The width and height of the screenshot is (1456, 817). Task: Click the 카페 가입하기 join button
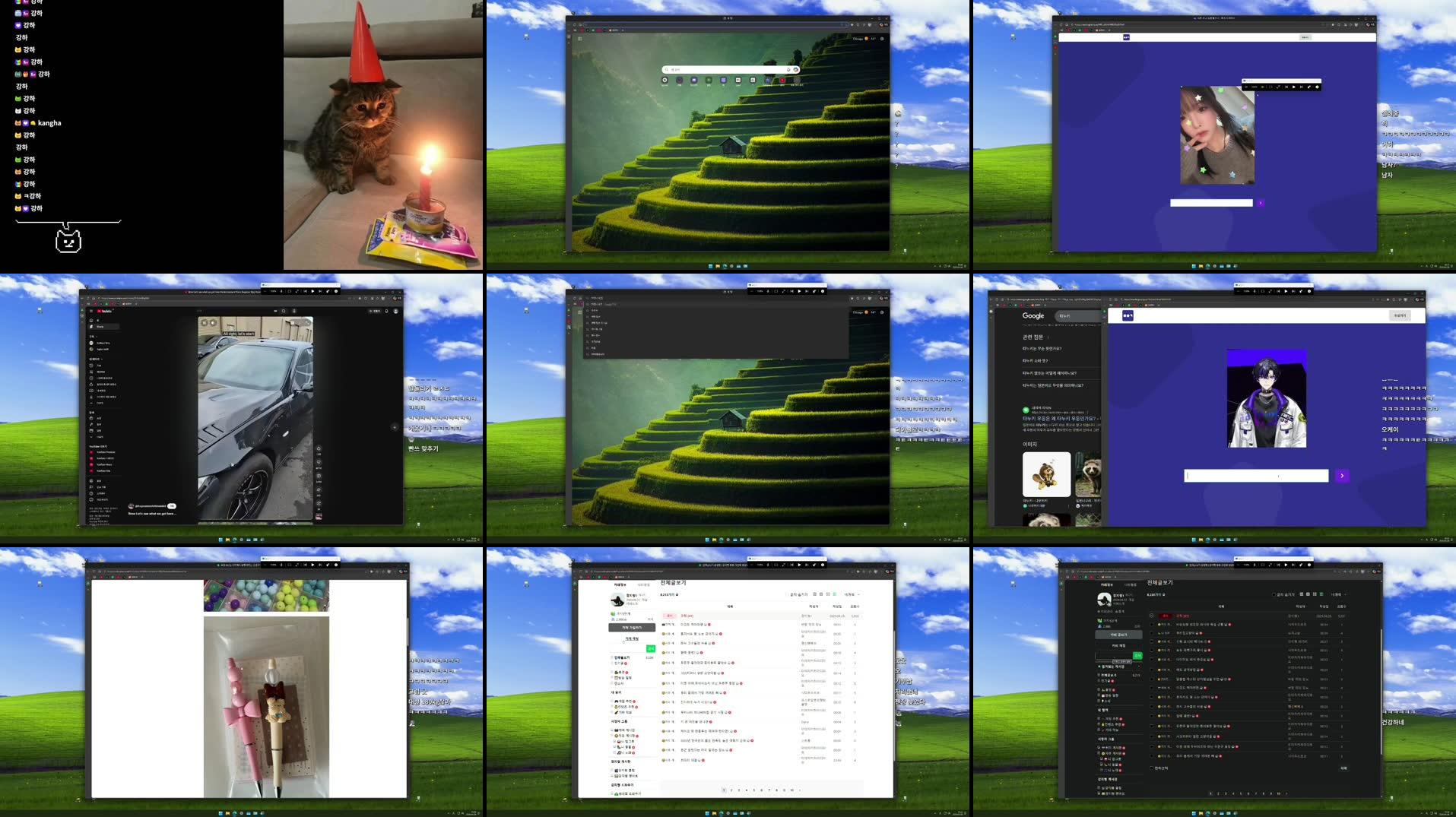click(x=631, y=628)
